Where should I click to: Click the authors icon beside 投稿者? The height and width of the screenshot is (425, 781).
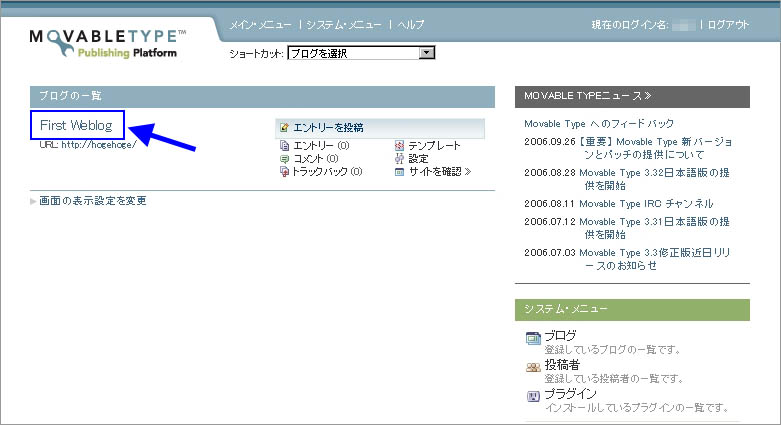[533, 368]
